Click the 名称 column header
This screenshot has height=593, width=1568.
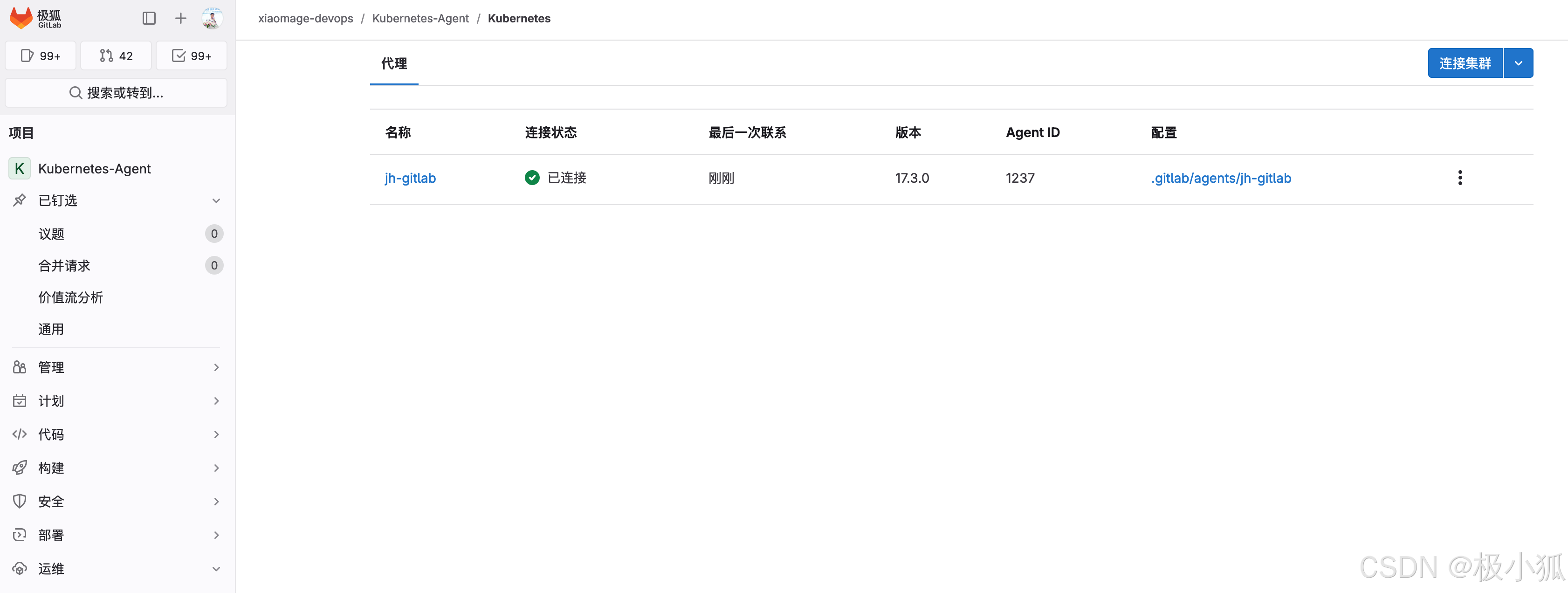(x=398, y=132)
